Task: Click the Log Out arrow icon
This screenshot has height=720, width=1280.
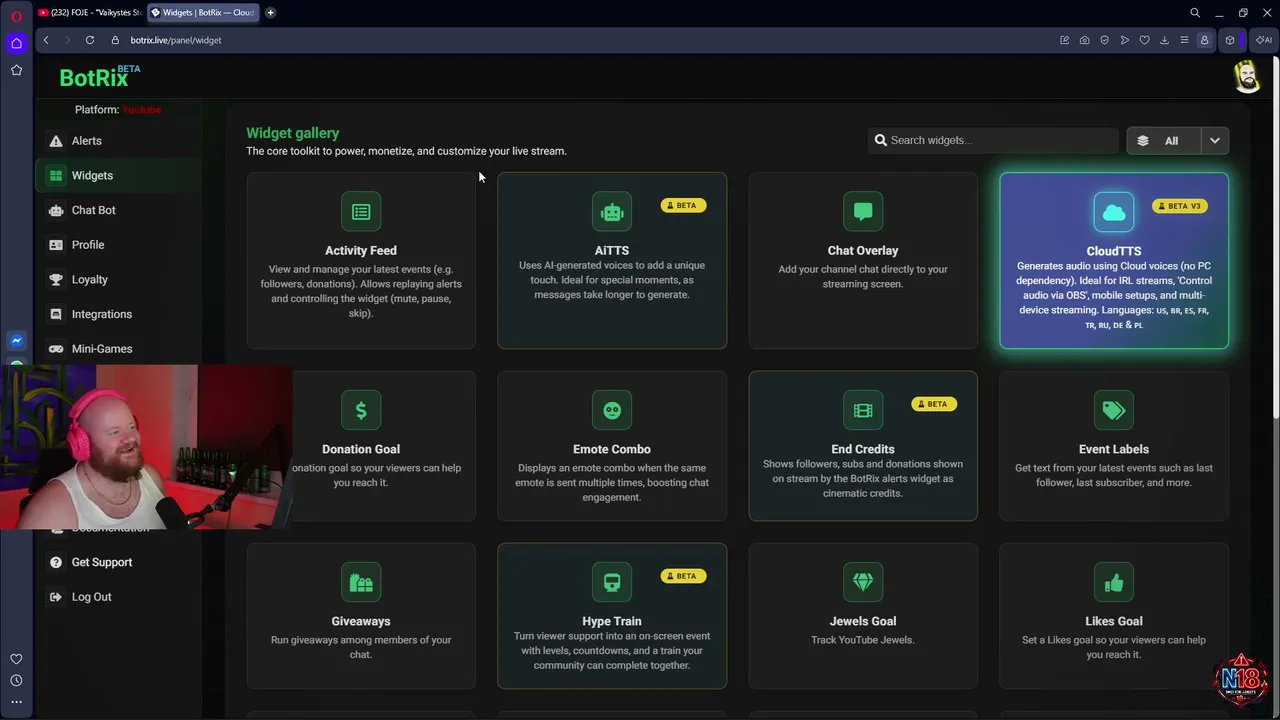Action: (x=56, y=597)
